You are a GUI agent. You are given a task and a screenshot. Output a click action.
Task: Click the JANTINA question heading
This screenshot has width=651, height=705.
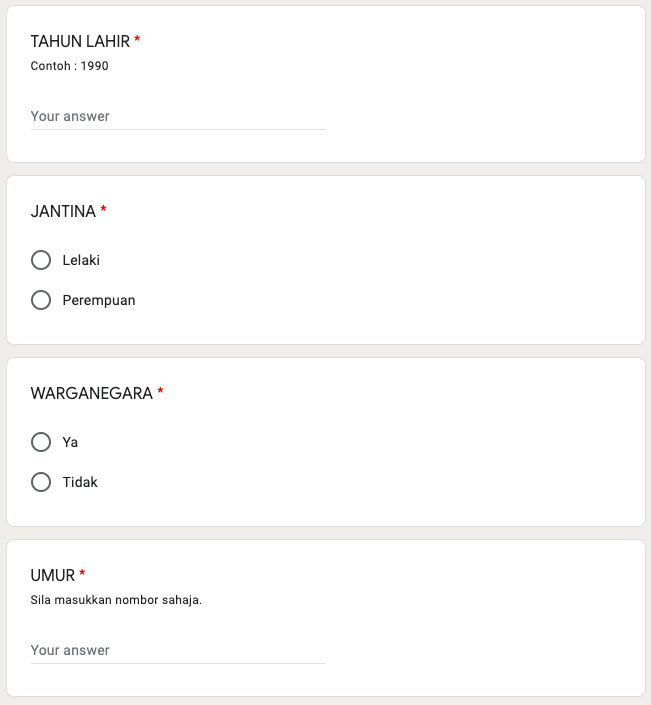63,211
